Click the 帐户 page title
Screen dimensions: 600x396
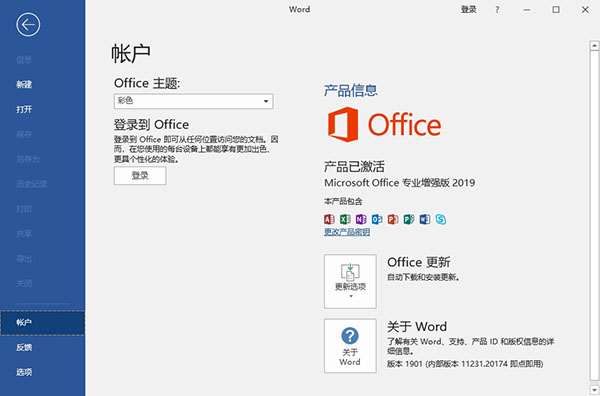click(x=131, y=53)
